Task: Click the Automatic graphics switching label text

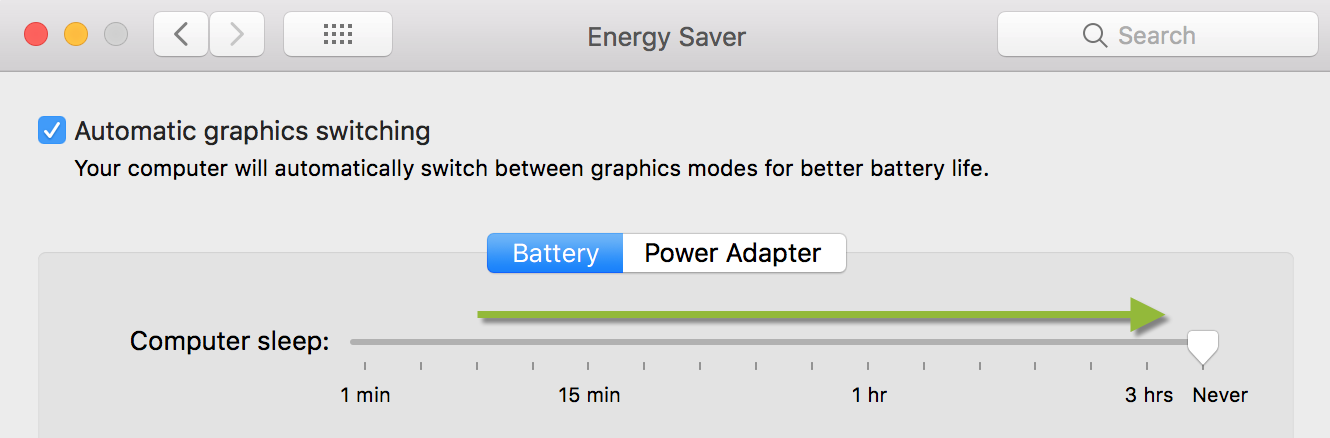Action: pos(252,131)
